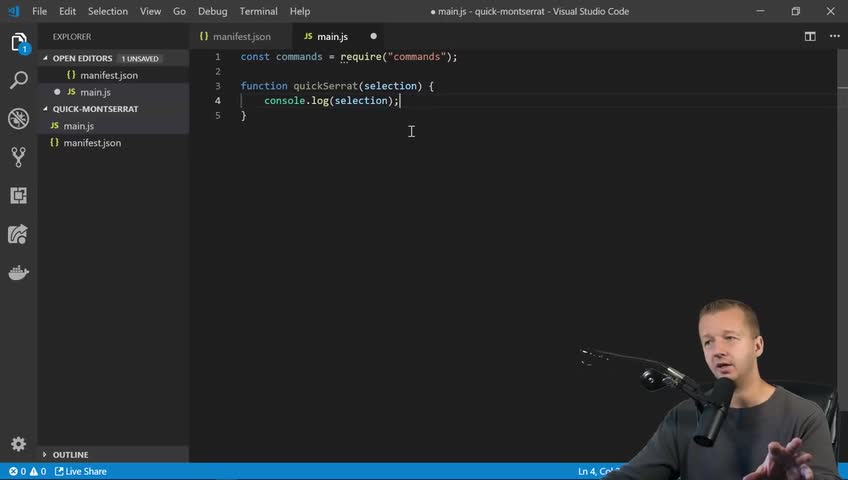Click the VS Code logo icon
Viewport: 848px width, 480px height.
14,11
